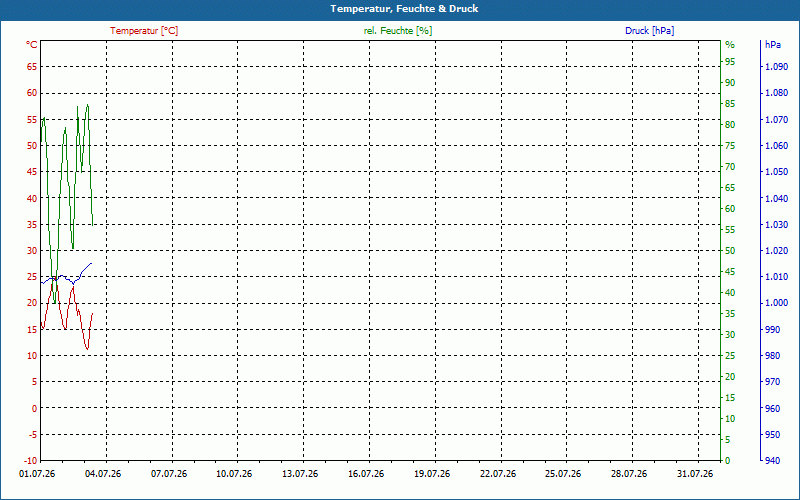Select the 04.07.26 date axis label
This screenshot has width=800, height=500.
coord(103,474)
